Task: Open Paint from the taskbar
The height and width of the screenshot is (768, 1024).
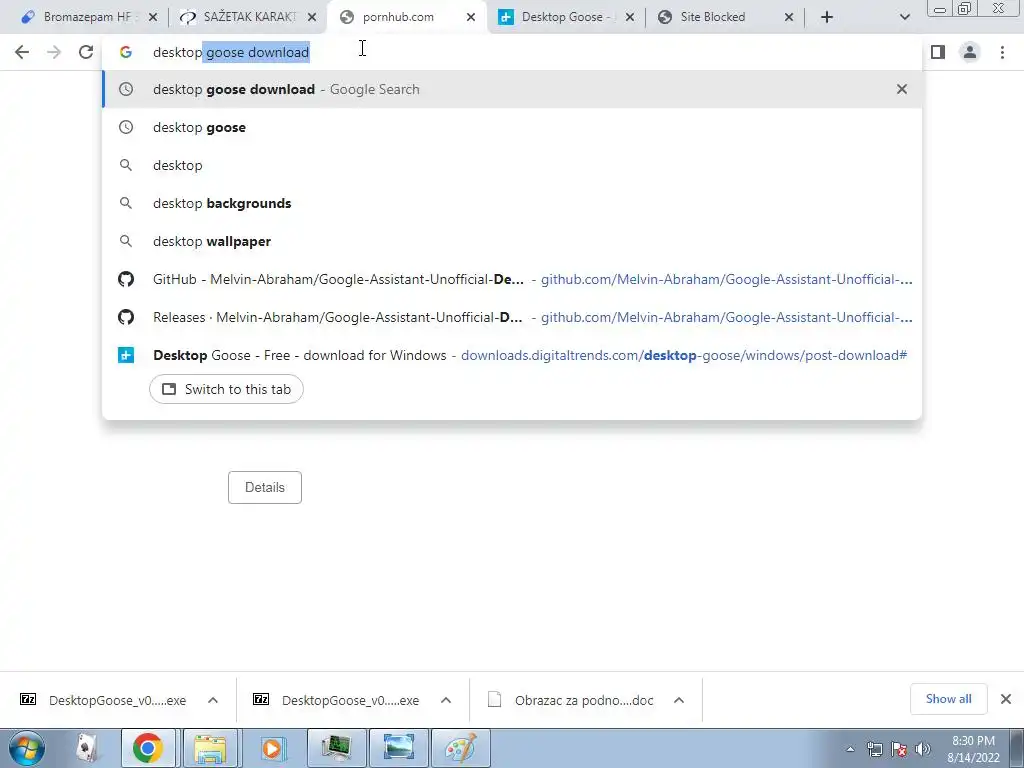Action: point(461,748)
